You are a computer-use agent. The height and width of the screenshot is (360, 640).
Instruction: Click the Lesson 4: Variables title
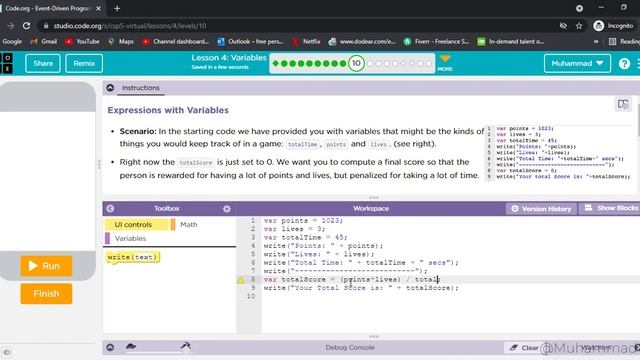coord(229,58)
